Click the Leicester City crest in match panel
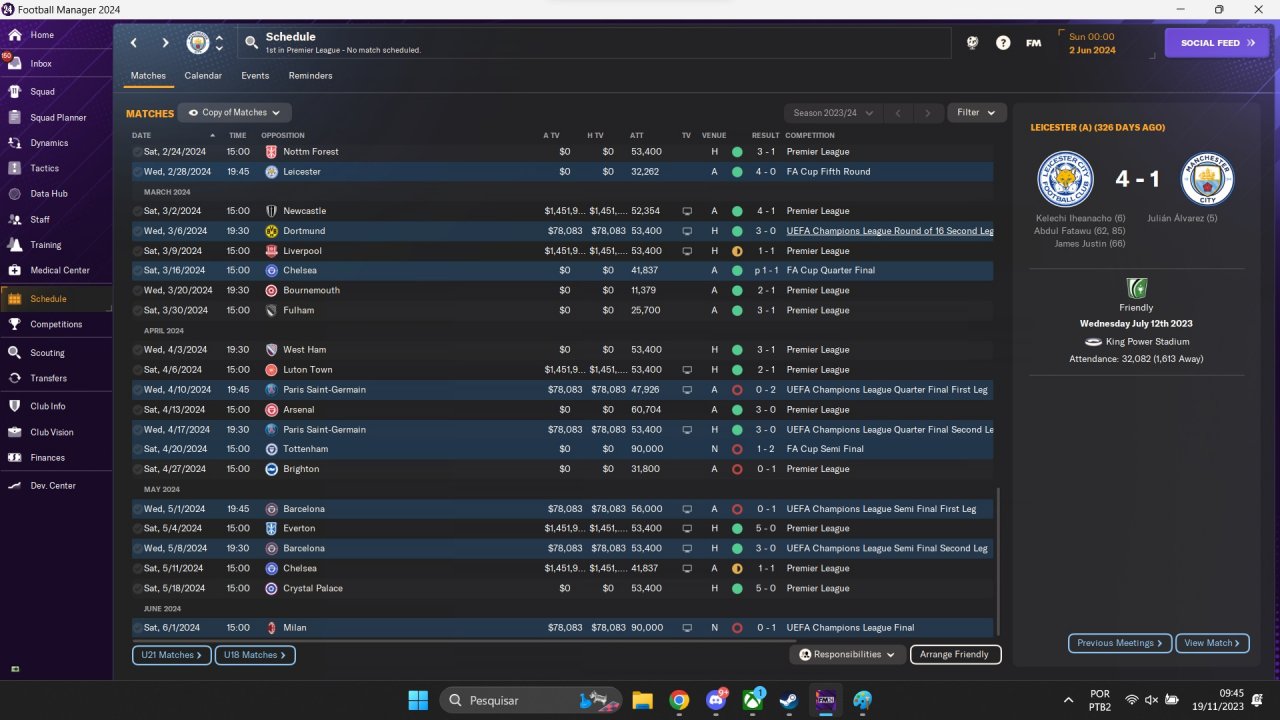This screenshot has height=720, width=1280. [x=1064, y=179]
